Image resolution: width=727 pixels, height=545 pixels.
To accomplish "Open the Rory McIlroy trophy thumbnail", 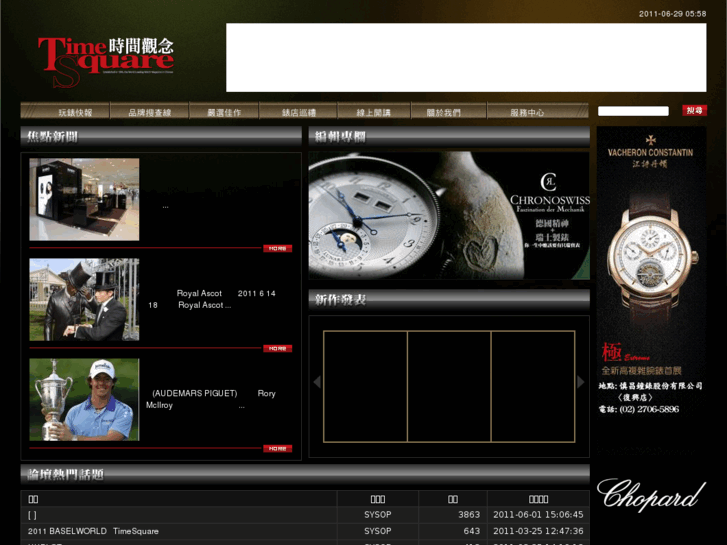I will click(84, 399).
